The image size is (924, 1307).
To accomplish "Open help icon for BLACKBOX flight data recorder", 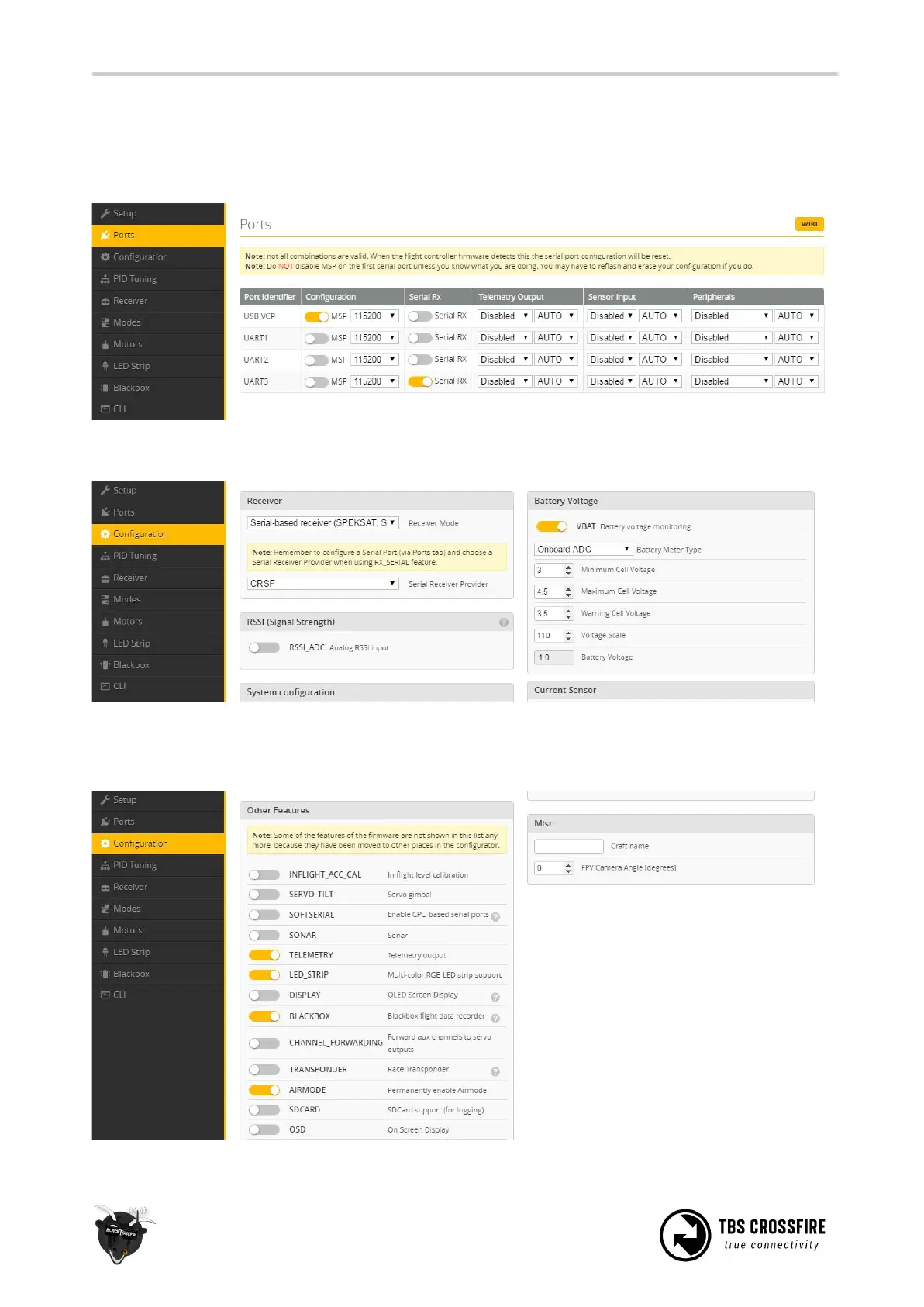I will click(x=495, y=1018).
